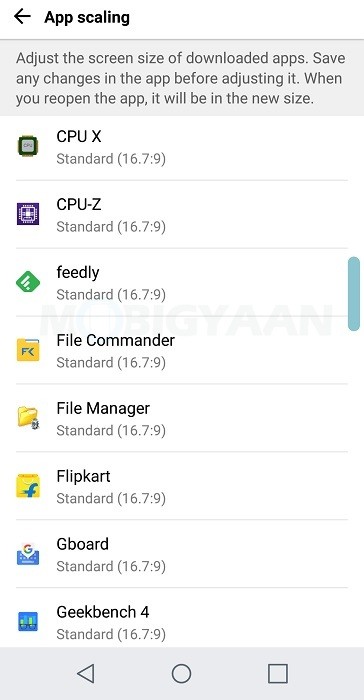Tap the File Commander yellow icon
The width and height of the screenshot is (364, 700).
(x=28, y=350)
